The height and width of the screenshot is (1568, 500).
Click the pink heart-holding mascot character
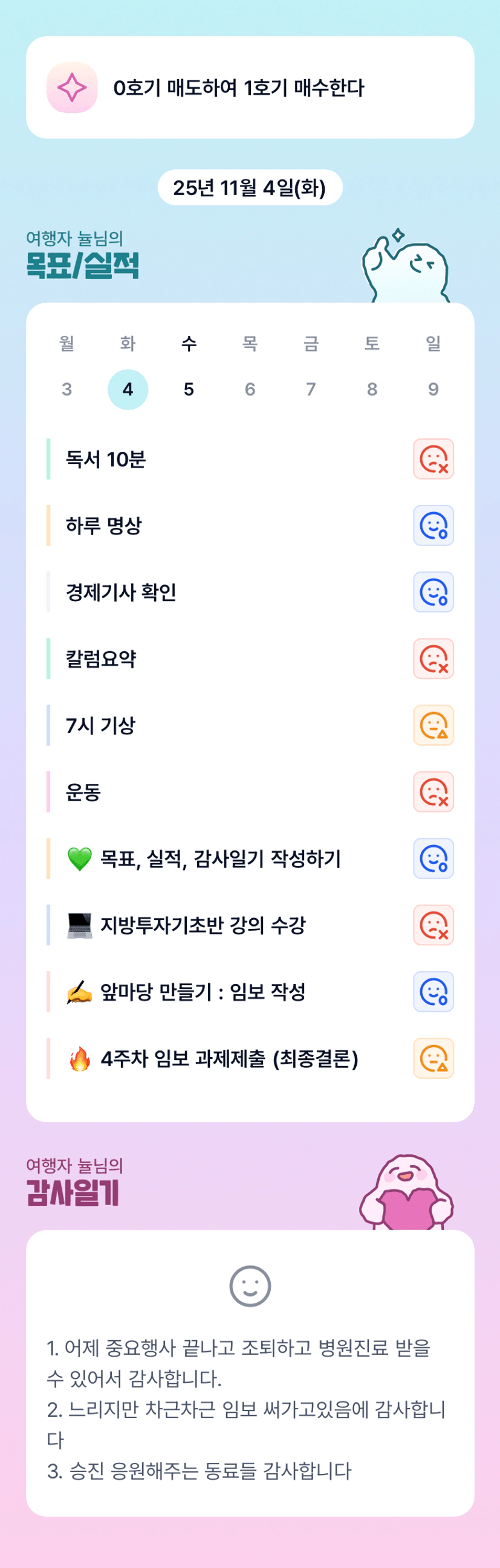tap(406, 1192)
